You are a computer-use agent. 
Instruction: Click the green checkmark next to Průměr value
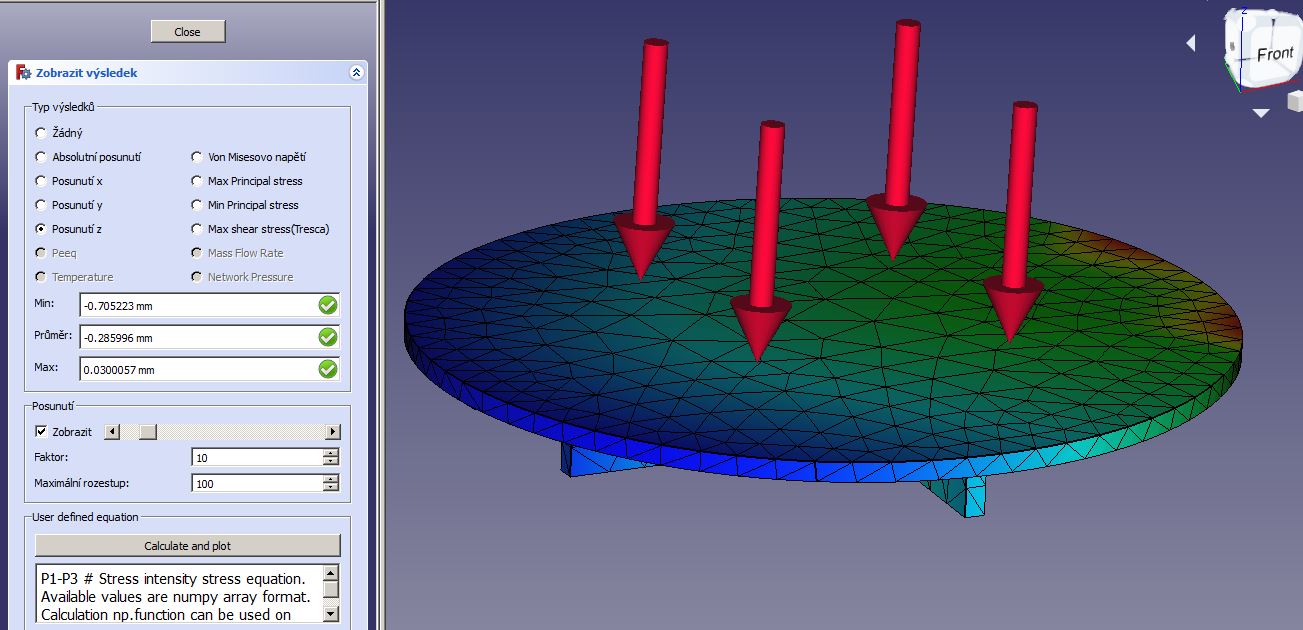click(328, 337)
